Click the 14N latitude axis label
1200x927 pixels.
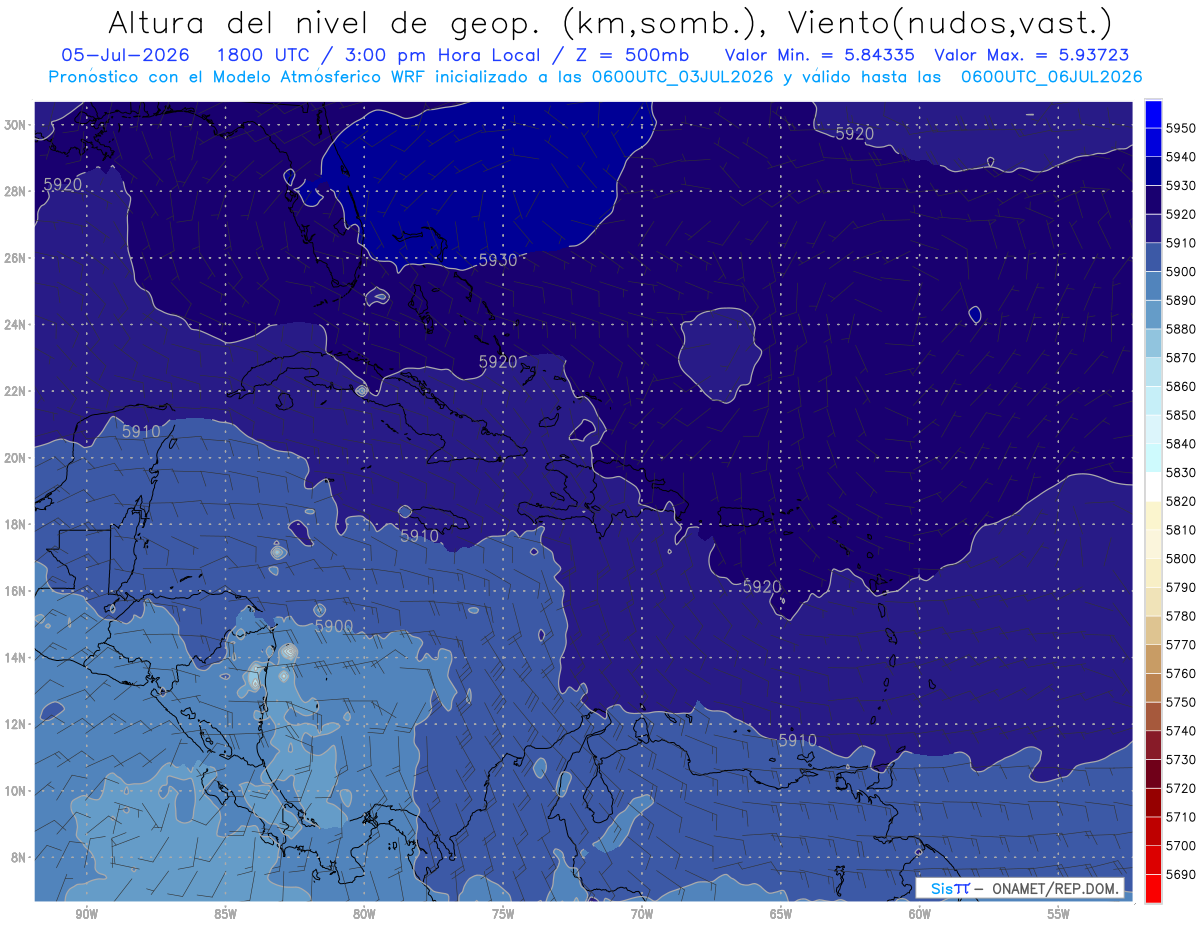pyautogui.click(x=16, y=657)
